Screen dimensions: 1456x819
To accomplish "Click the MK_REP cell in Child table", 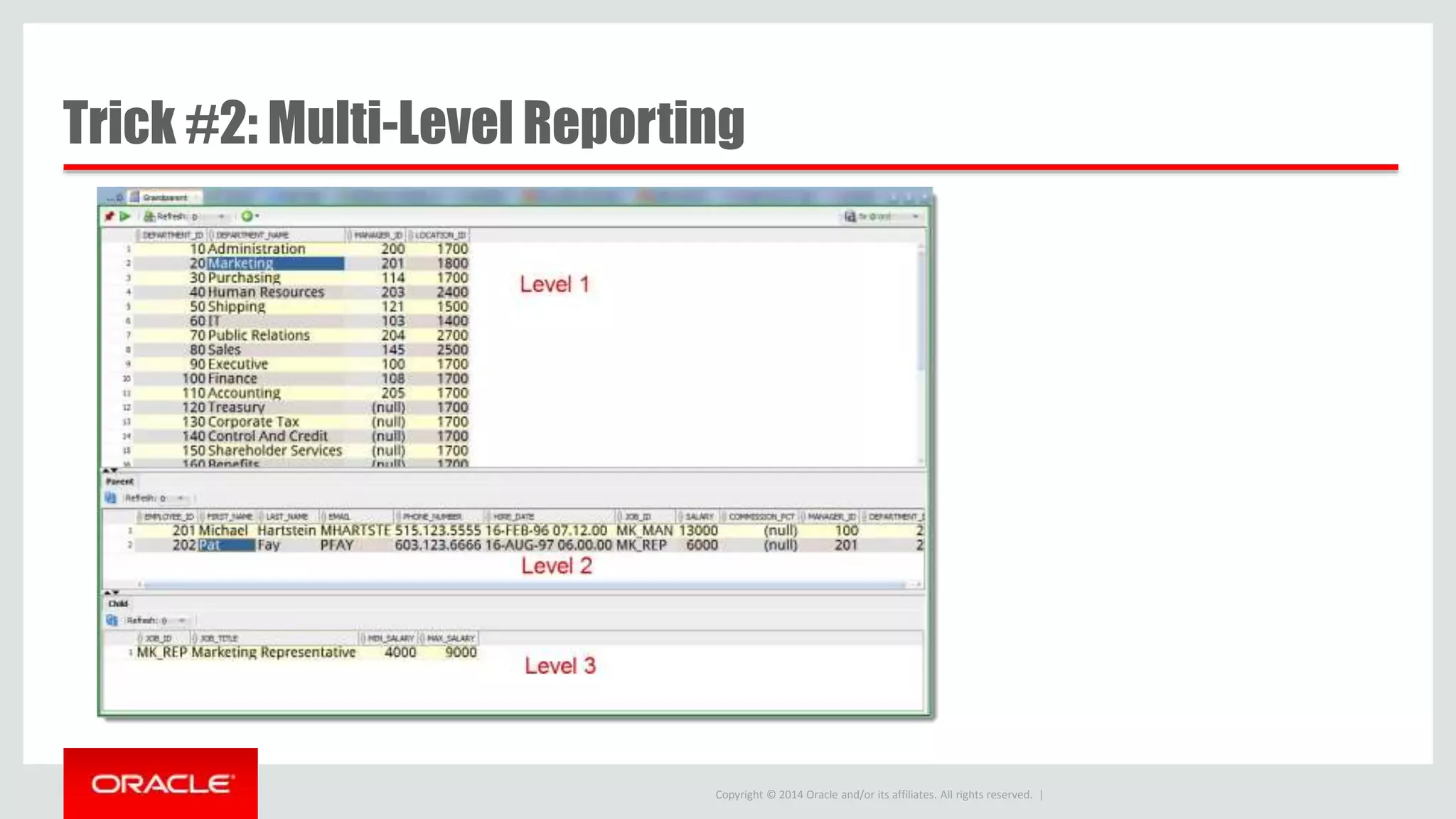I will 162,652.
